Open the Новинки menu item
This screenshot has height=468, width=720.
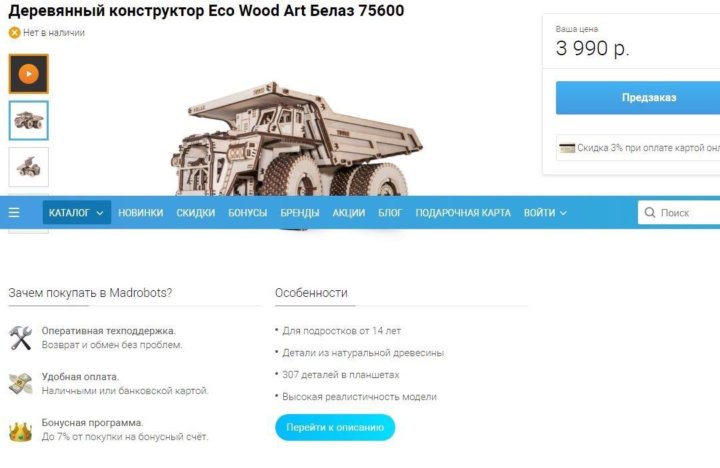pos(141,213)
